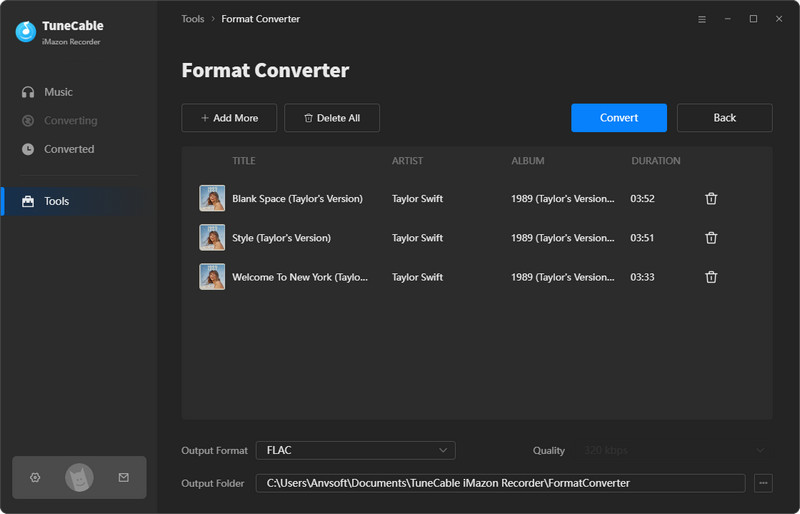
Task: Click Blank Space album cover thumbnail
Action: click(212, 198)
